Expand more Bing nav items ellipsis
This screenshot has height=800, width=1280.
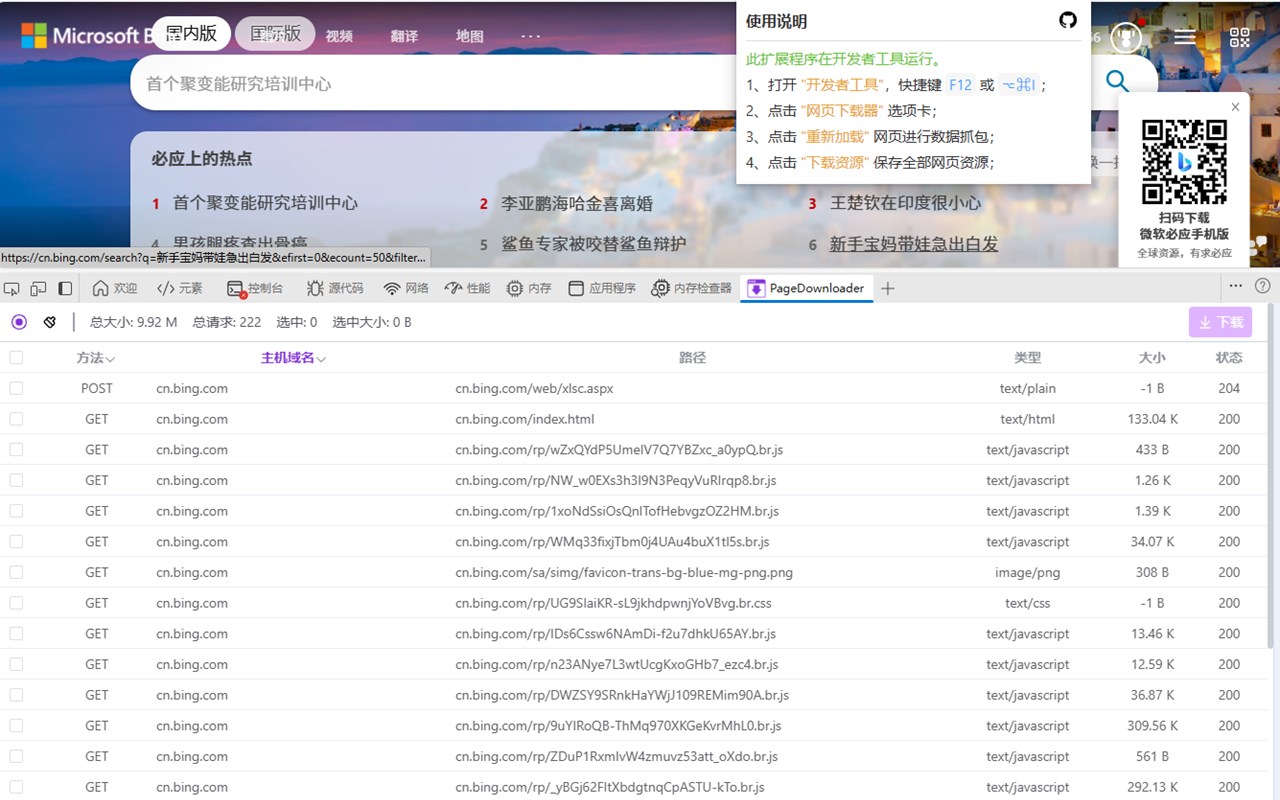tap(530, 36)
